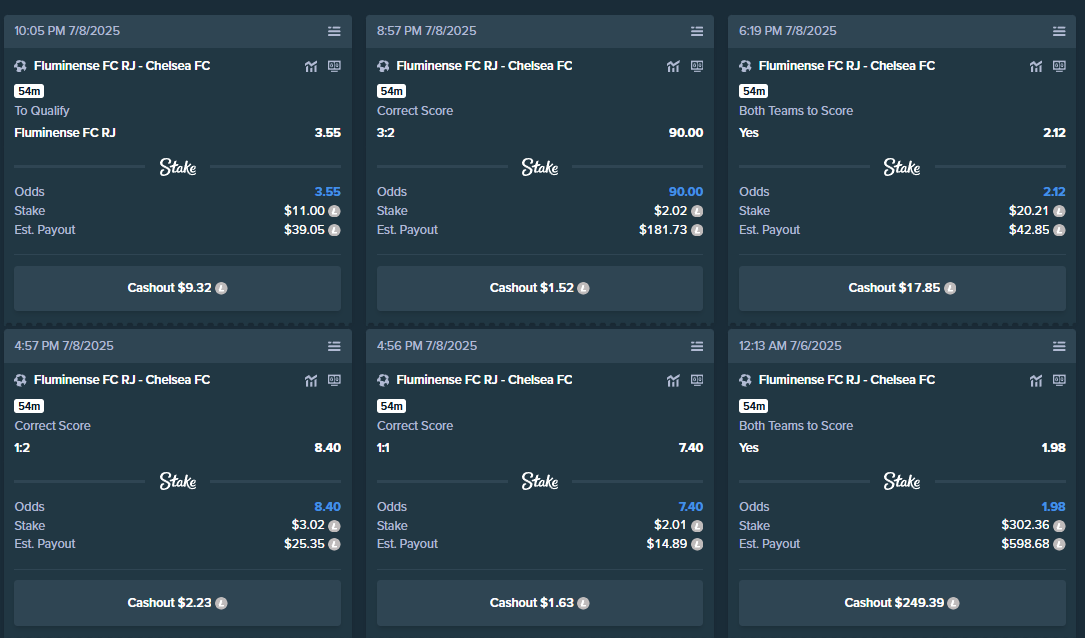1085x638 pixels.
Task: Click the 10:05 PM 7/8/2025 timestamp header
Action: click(x=67, y=31)
